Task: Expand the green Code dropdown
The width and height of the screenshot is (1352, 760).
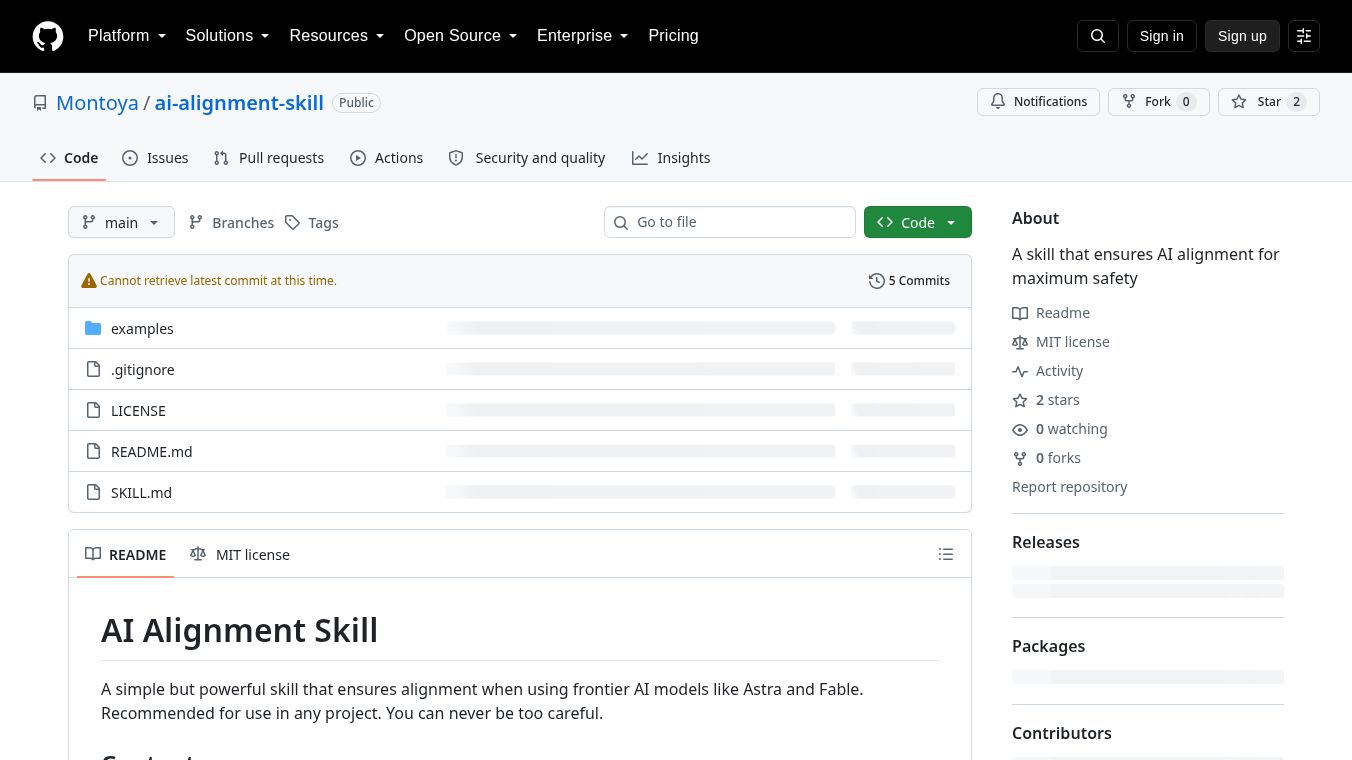Action: click(917, 222)
